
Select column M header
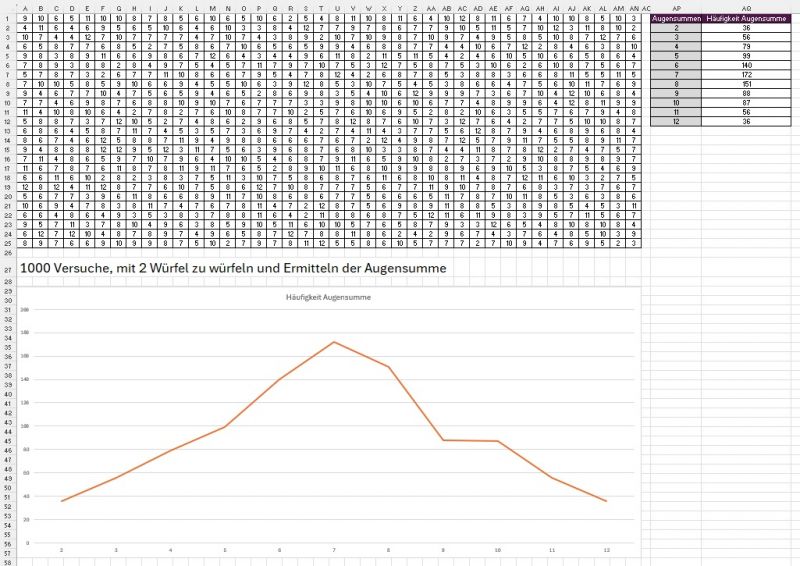(x=213, y=8)
